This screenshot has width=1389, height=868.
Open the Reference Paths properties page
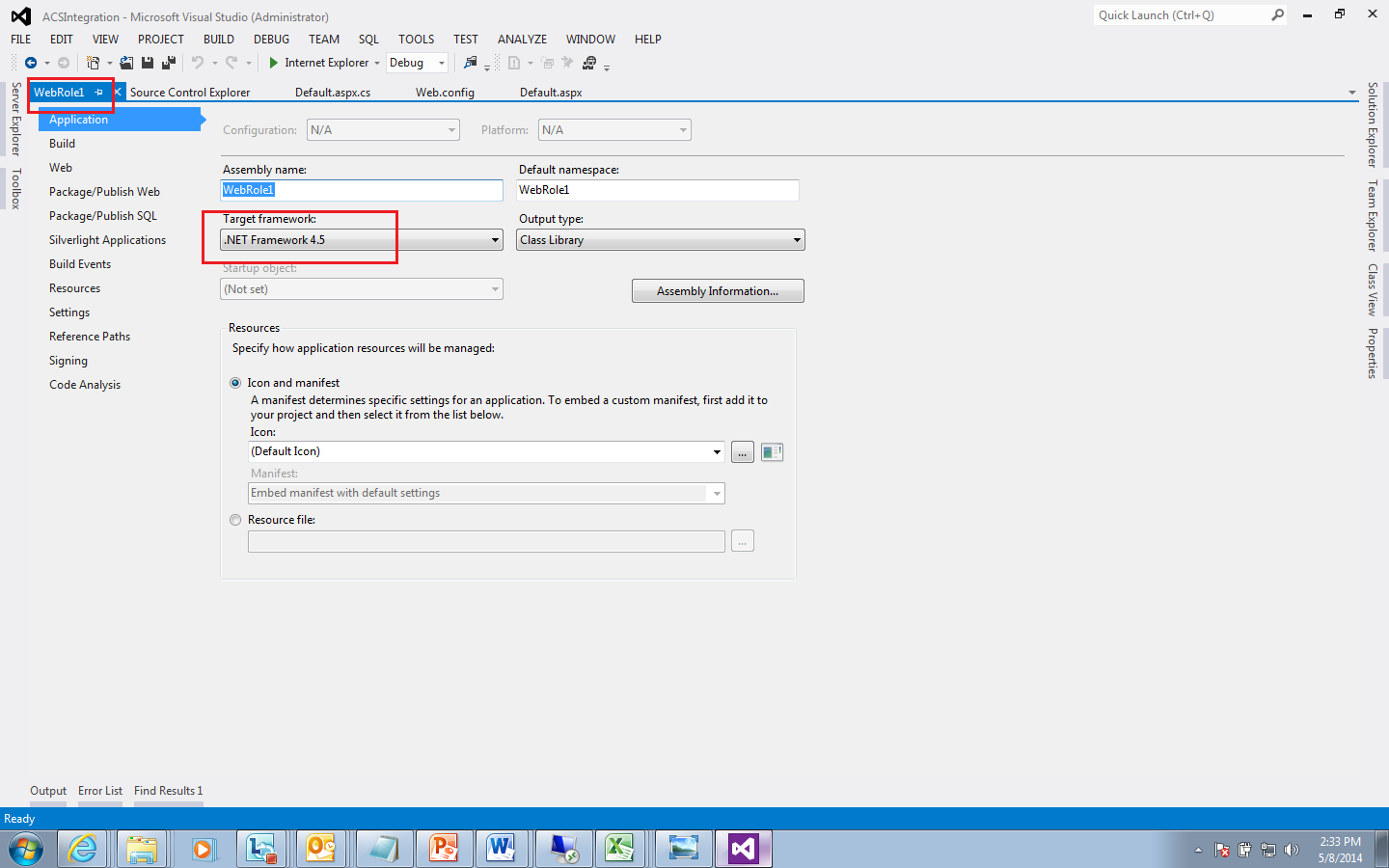[x=90, y=337]
